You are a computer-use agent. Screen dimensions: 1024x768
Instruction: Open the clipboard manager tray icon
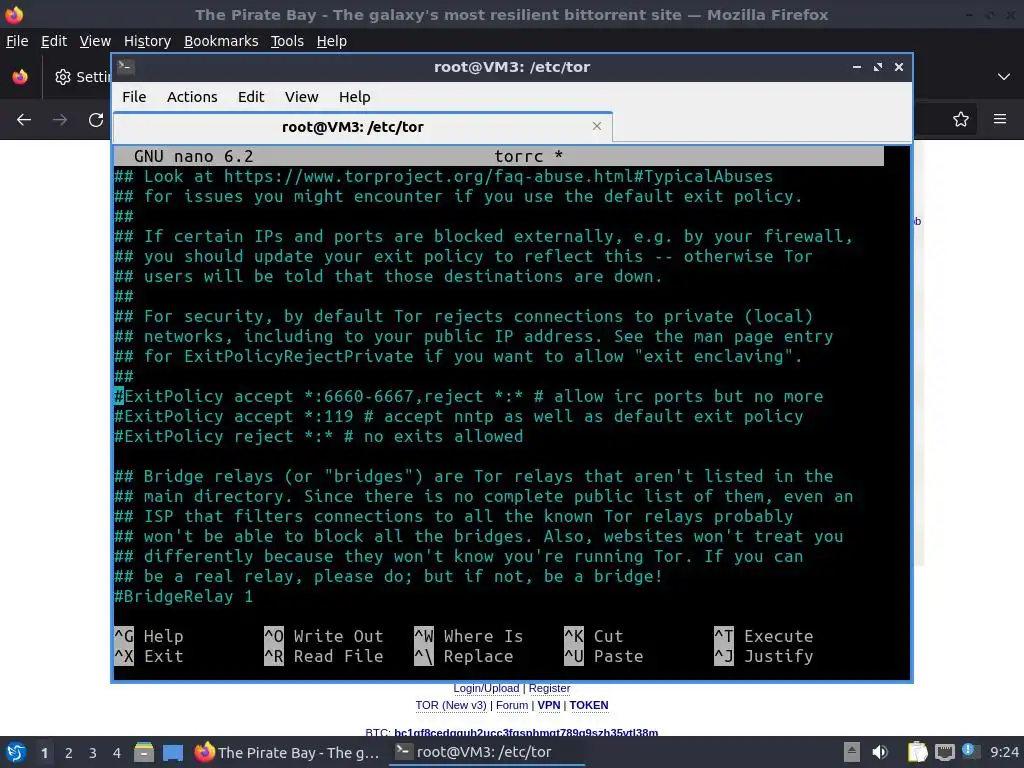[918, 752]
